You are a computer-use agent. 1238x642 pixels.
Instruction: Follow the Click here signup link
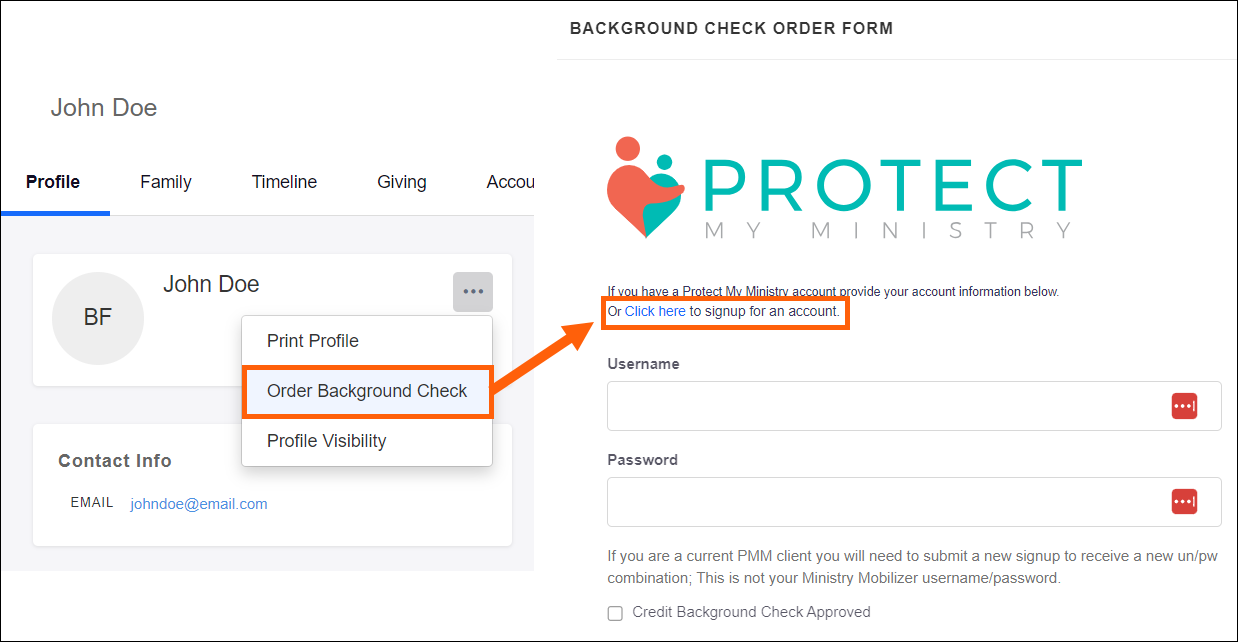click(655, 312)
